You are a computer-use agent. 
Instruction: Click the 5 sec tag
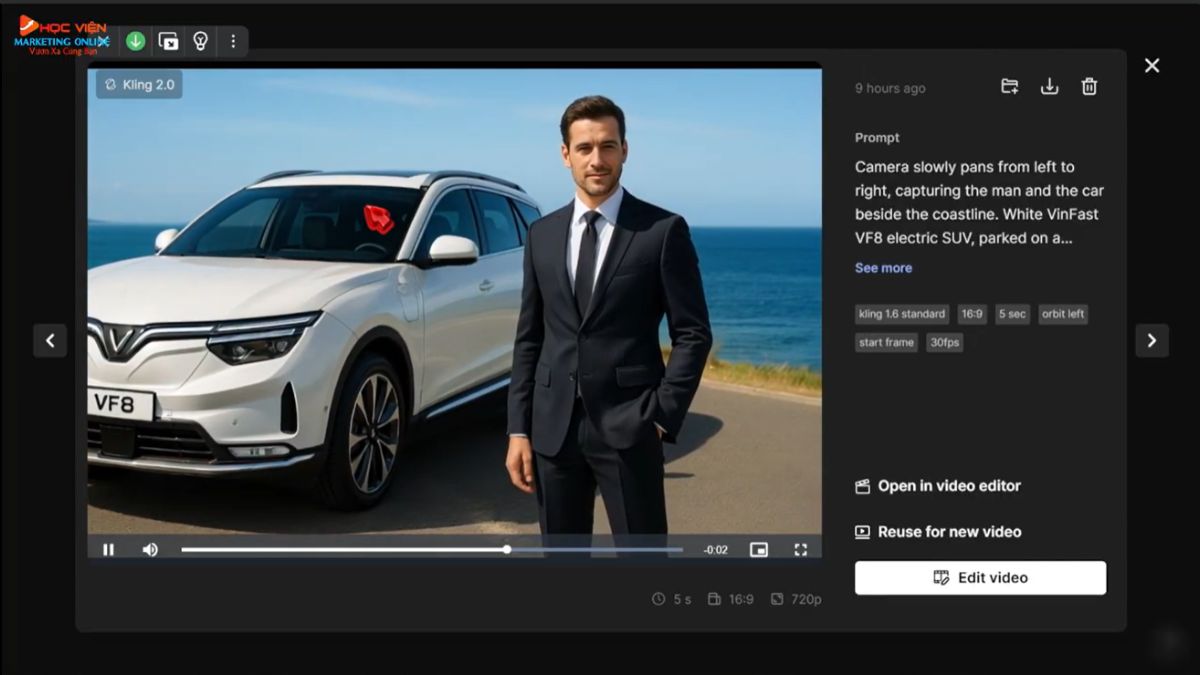[x=1012, y=314]
